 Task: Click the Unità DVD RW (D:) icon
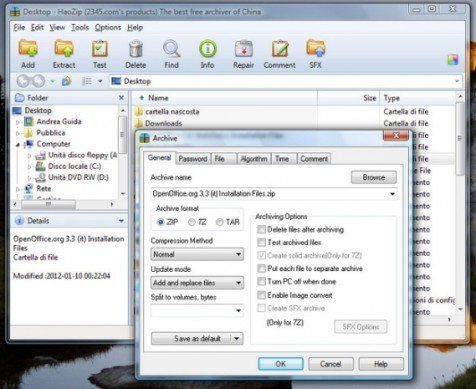click(x=40, y=177)
